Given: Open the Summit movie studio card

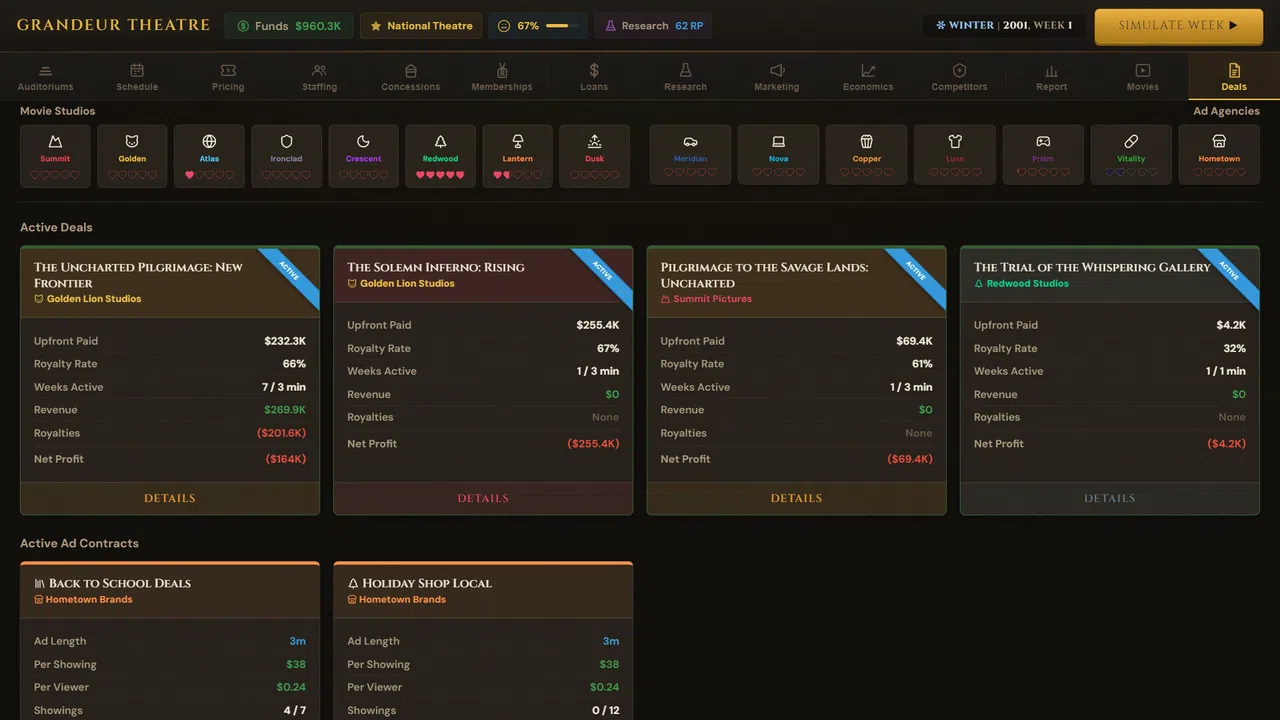Looking at the screenshot, I should pyautogui.click(x=55, y=155).
